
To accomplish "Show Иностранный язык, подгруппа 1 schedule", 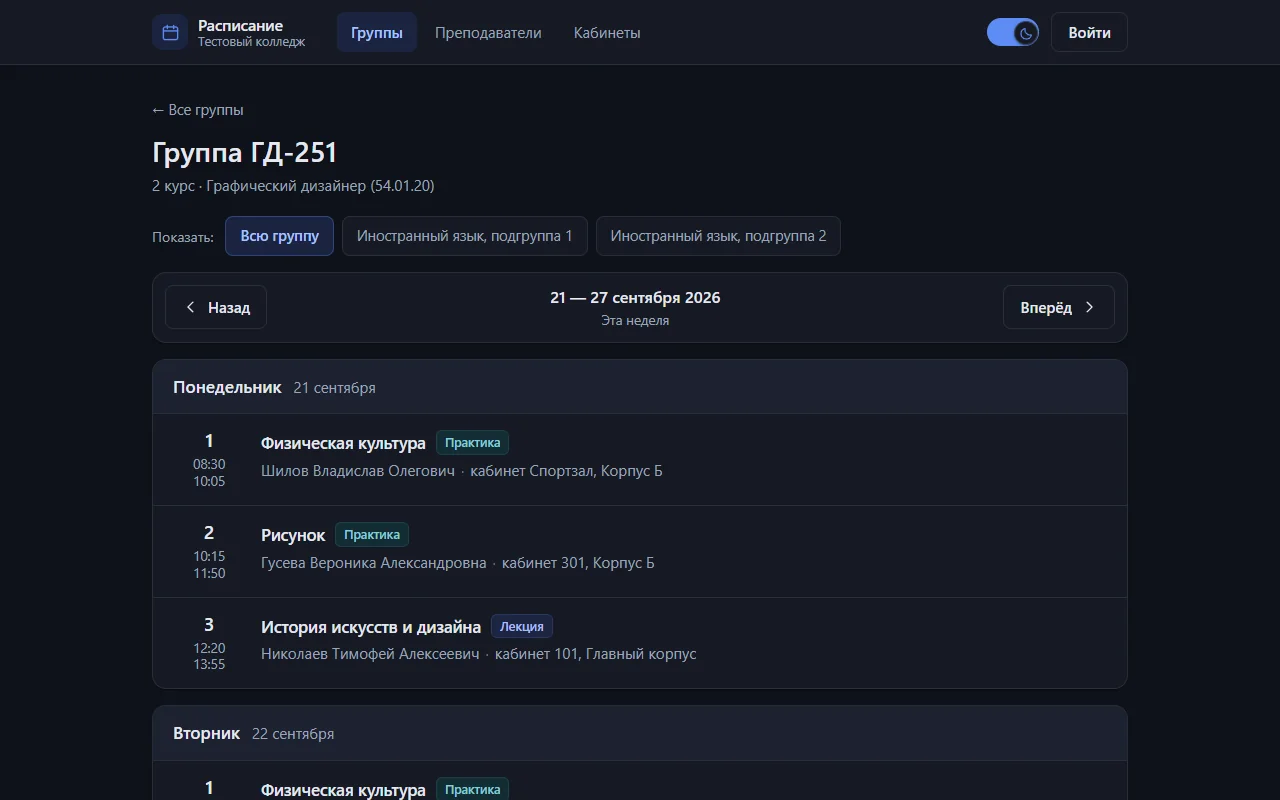I will tap(465, 236).
